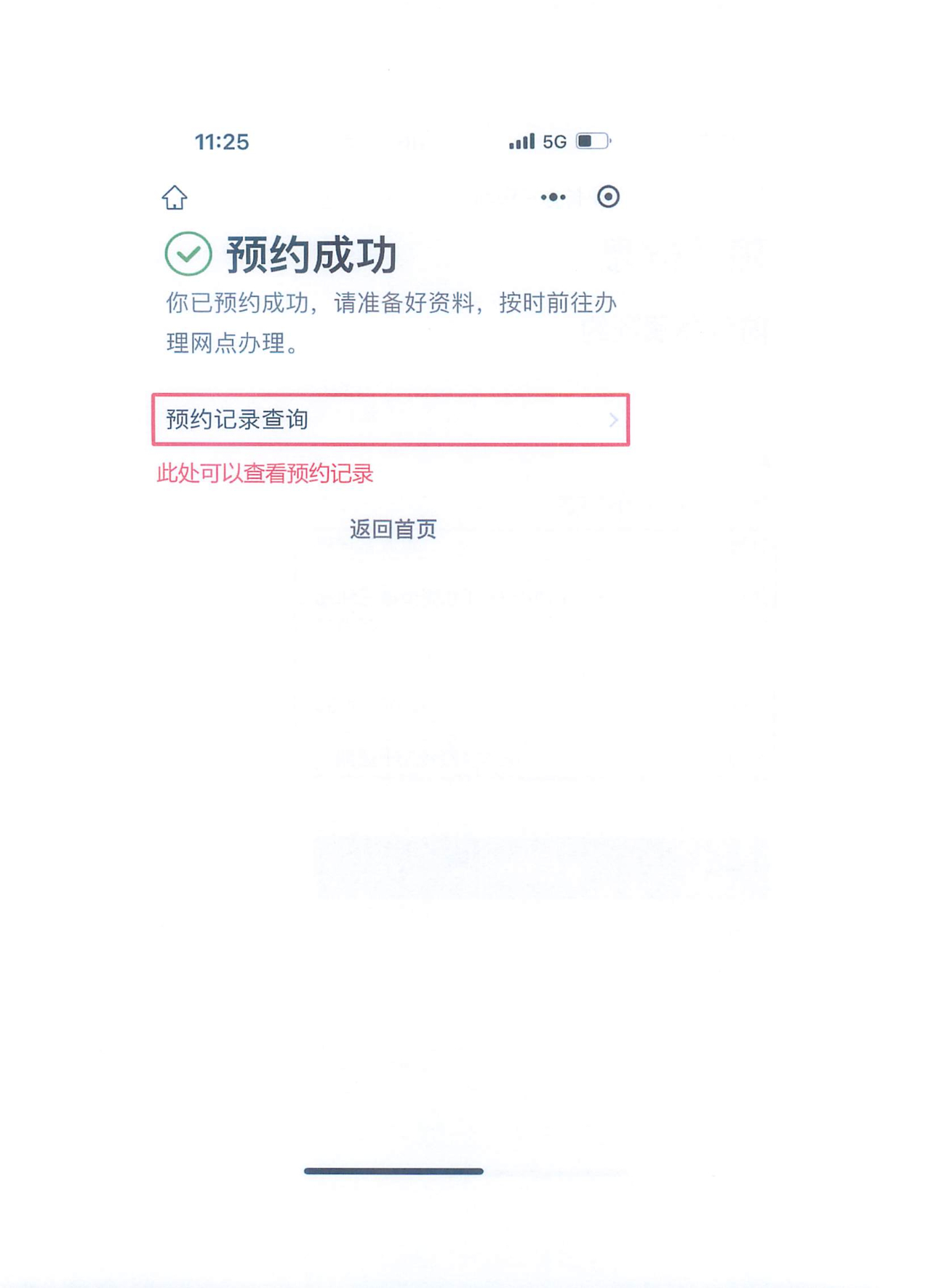Viewport: 931px width, 1288px height.
Task: Click the green success checkmark icon
Action: pos(188,253)
